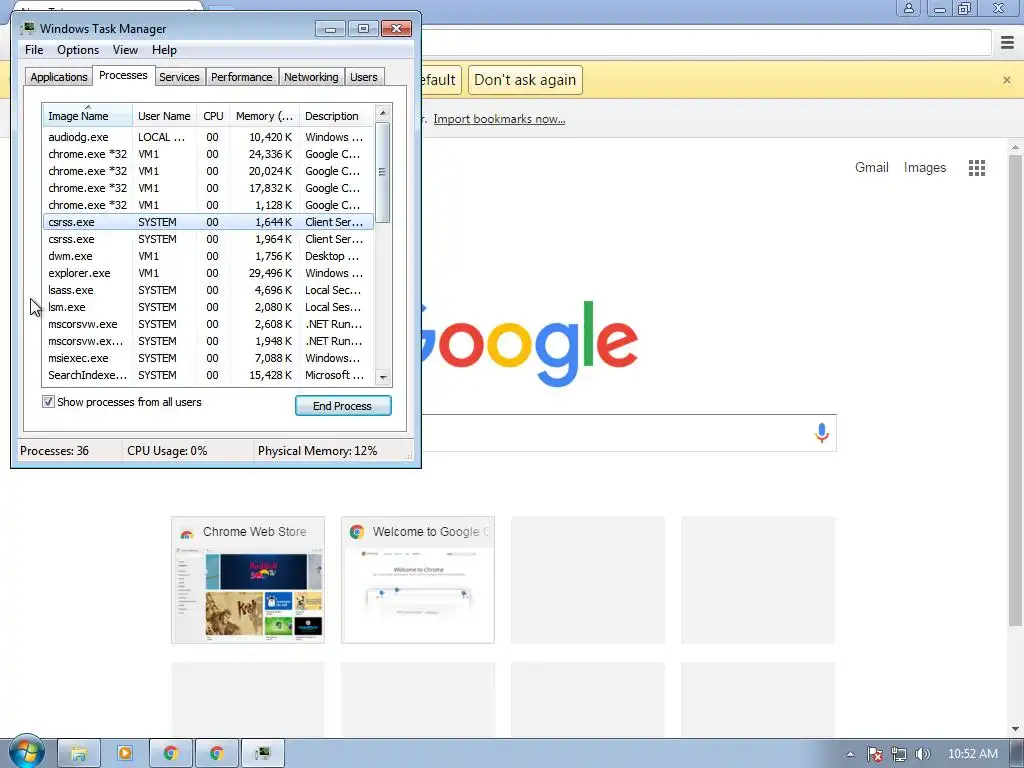
Task: Select mscorsvw.exe row using 2,608 K
Action: [x=208, y=324]
